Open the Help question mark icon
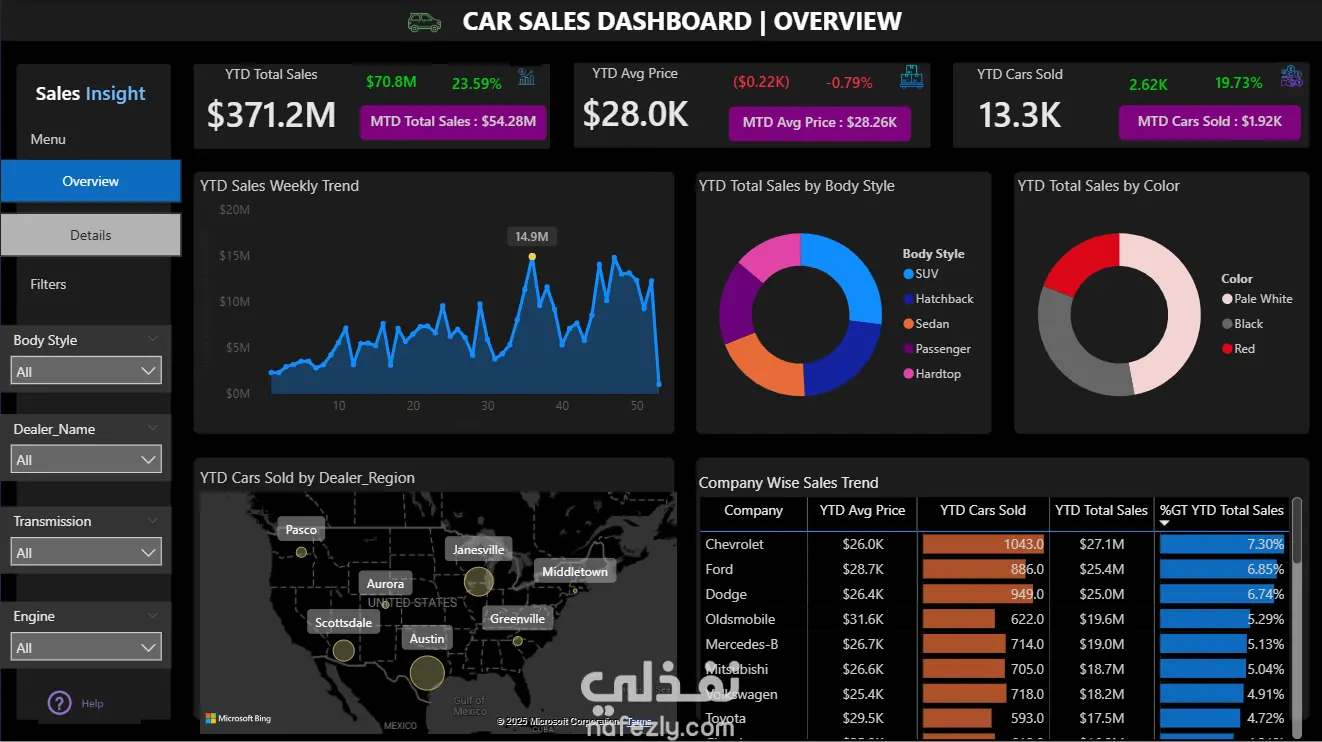Image resolution: width=1322 pixels, height=742 pixels. [x=59, y=703]
